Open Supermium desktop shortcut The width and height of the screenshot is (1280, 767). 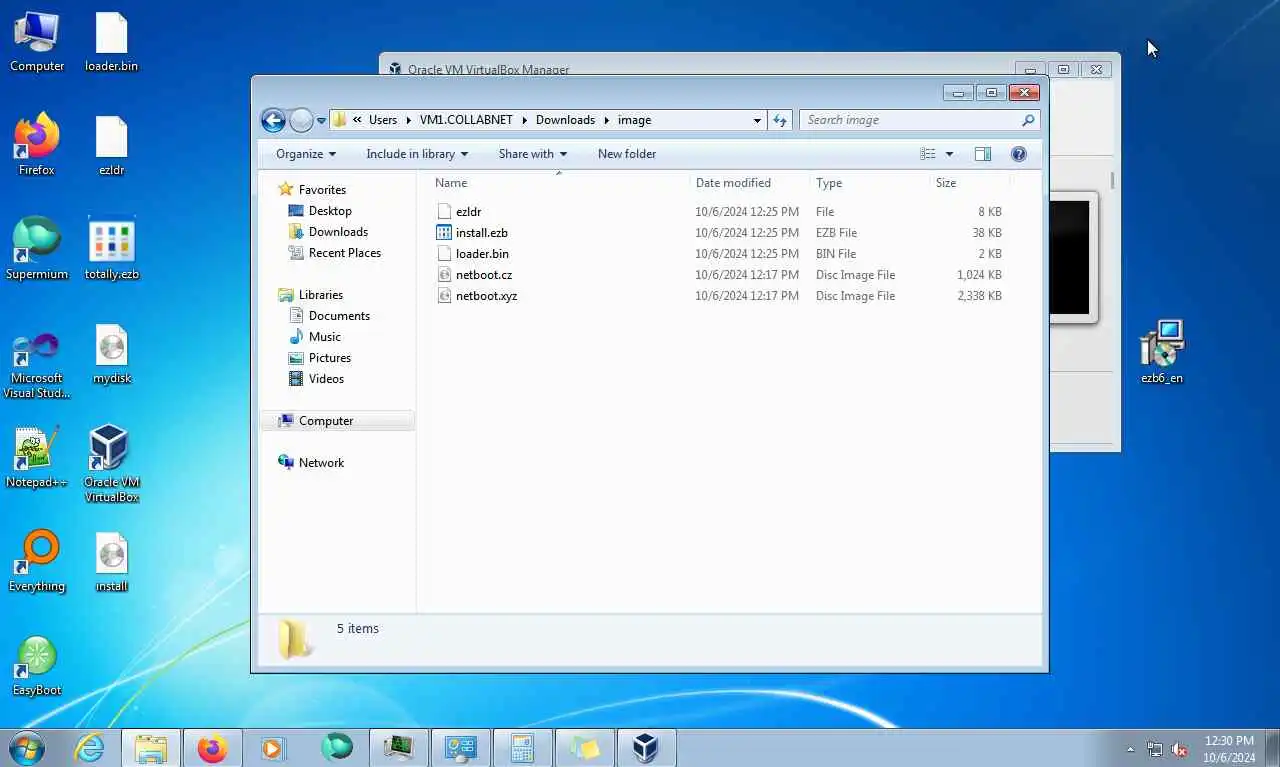(x=37, y=249)
